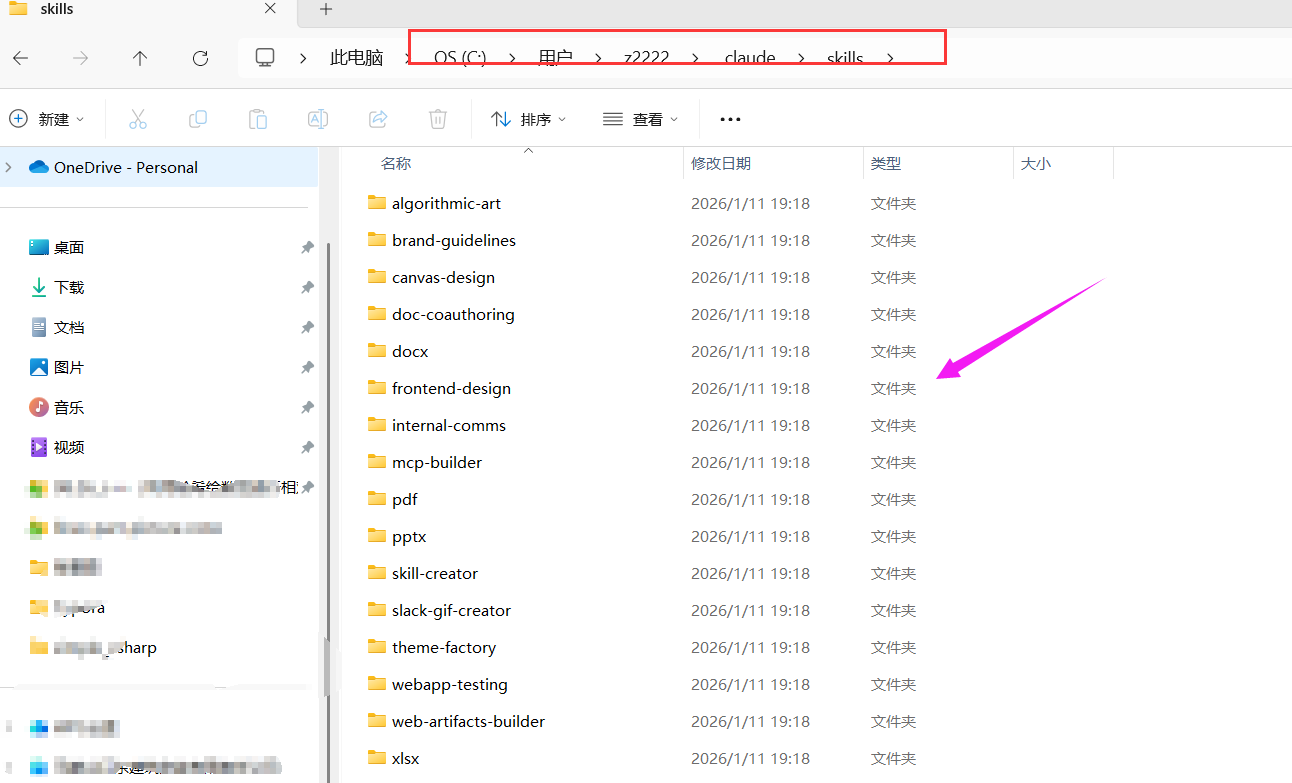1292x783 pixels.
Task: Open 音乐 (Music) in sidebar
Action: coord(69,407)
